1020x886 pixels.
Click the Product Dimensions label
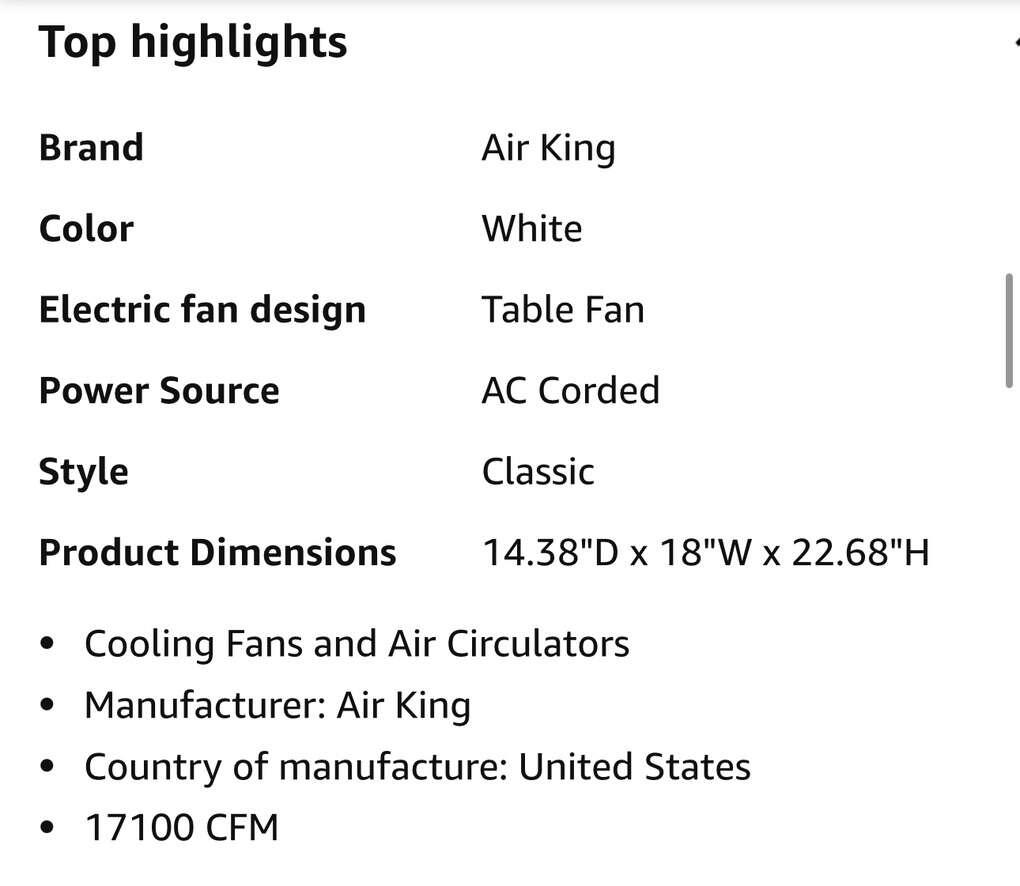(217, 553)
